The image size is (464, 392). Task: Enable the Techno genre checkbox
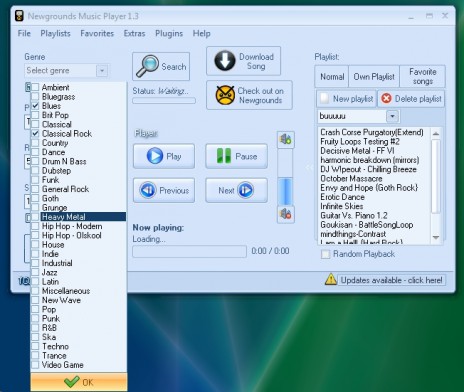35,346
